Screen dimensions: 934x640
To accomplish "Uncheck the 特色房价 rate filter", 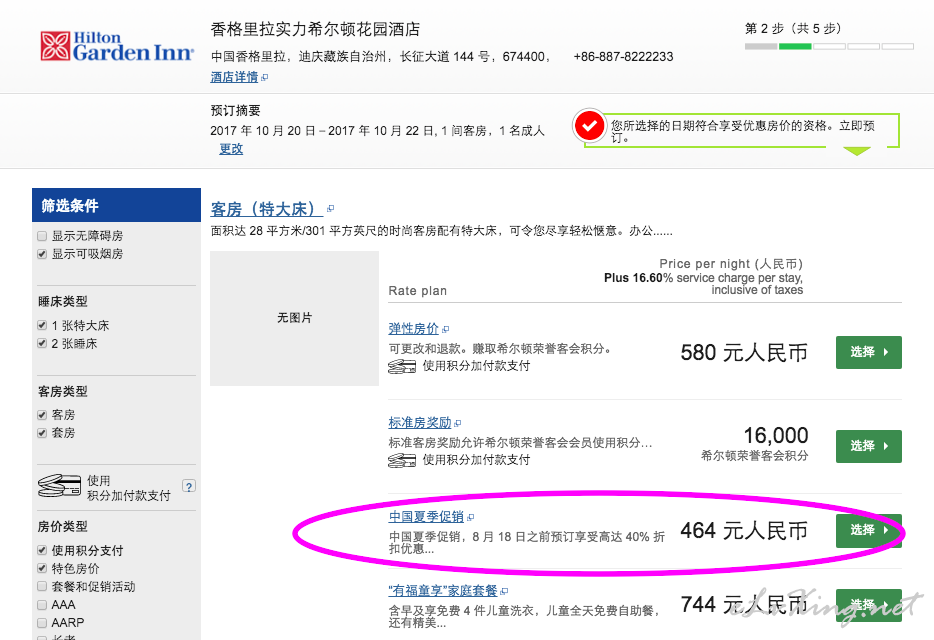I will tap(42, 568).
